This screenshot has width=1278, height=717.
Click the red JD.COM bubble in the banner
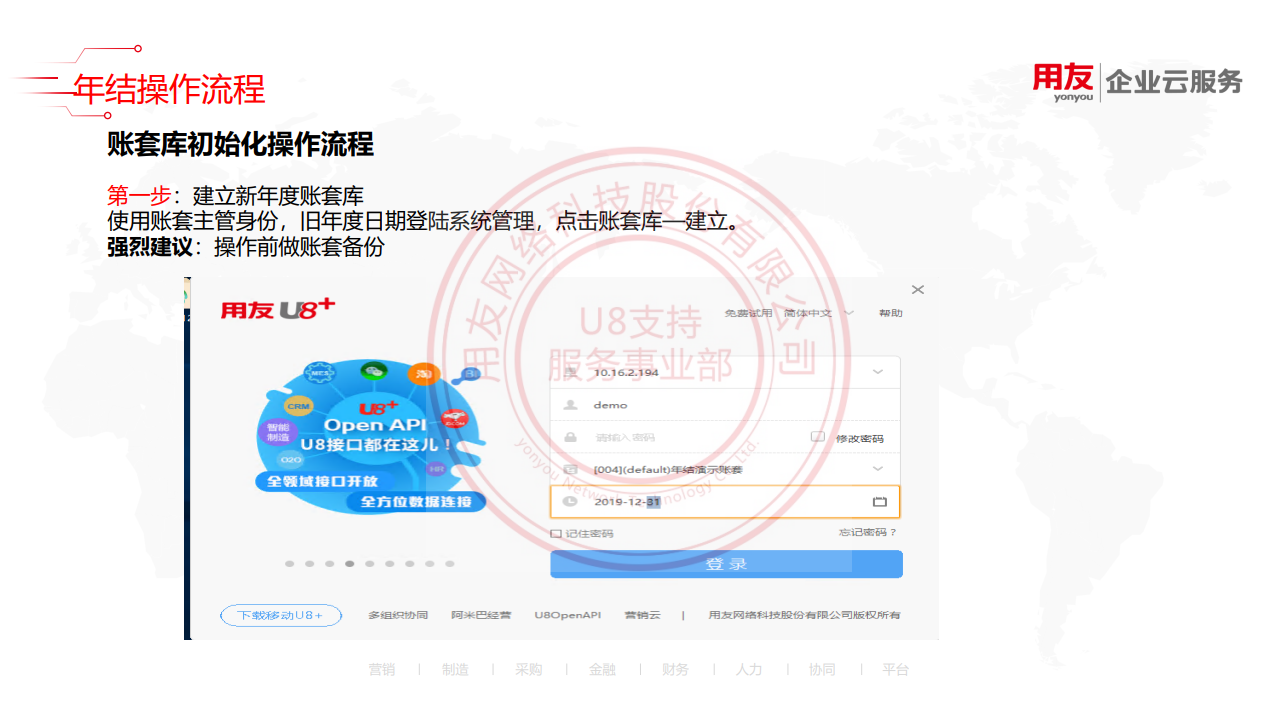pos(455,421)
